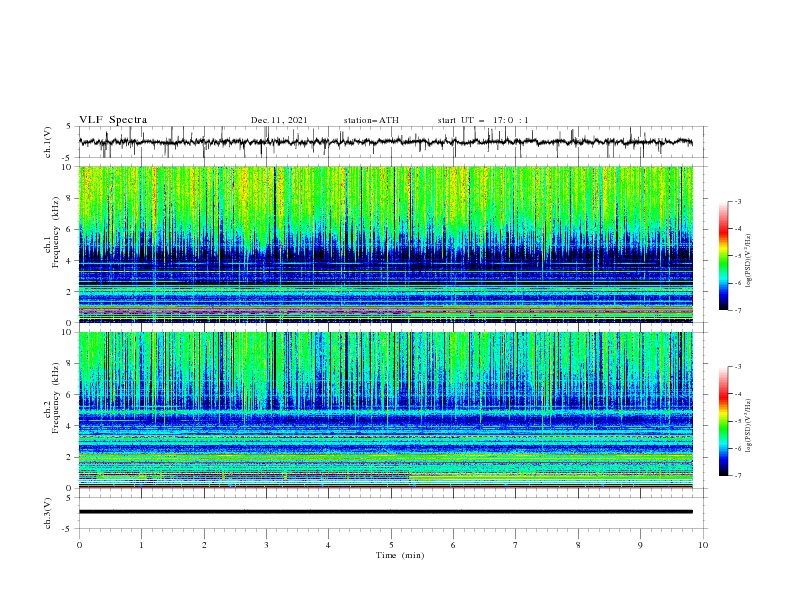Click the ch.1 voltage waveform trace
Screen dimensions: 792x612
tap(386, 142)
